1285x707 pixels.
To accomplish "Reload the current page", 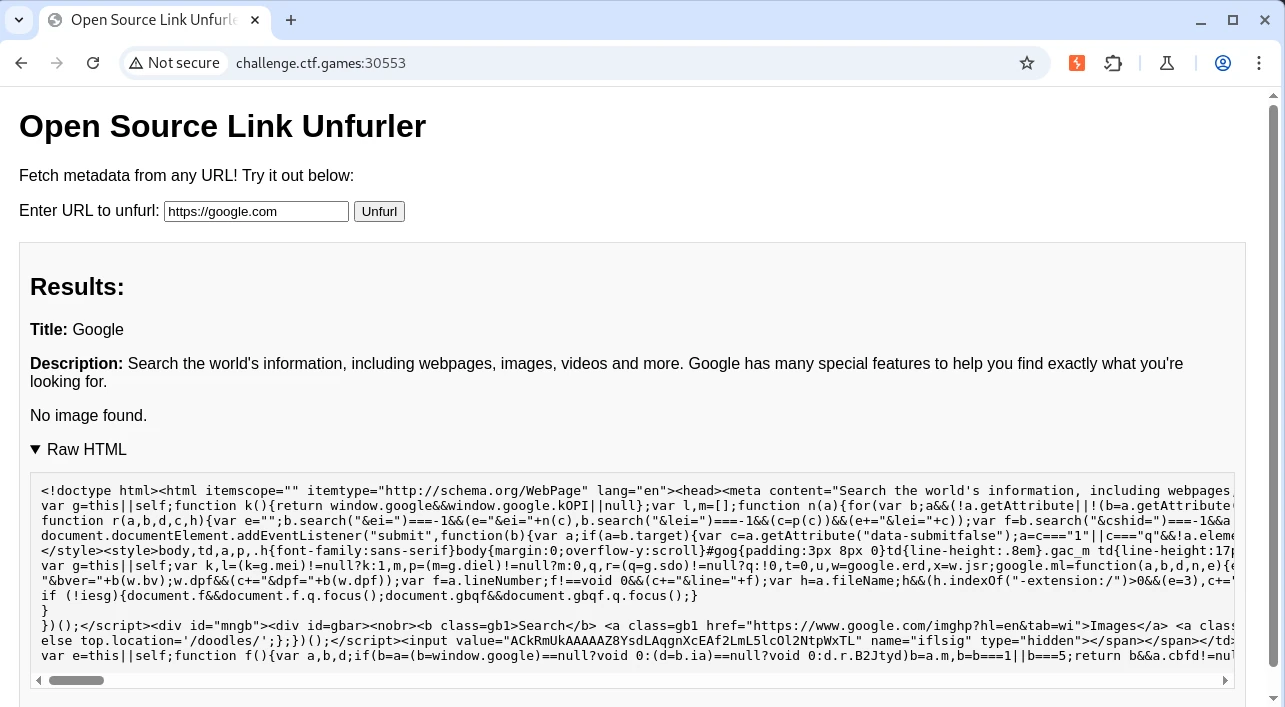I will pos(93,63).
